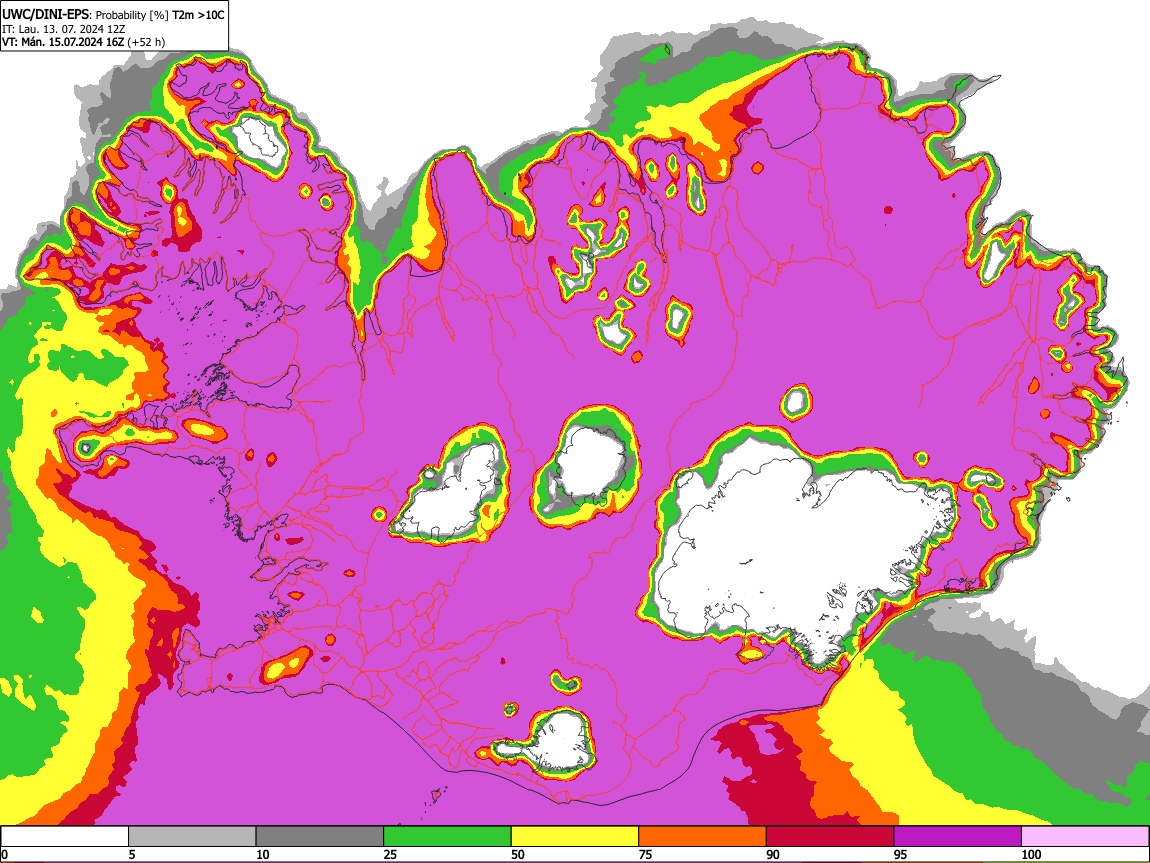
Task: Click the orange 75-90% legend swatch
Action: pyautogui.click(x=703, y=837)
